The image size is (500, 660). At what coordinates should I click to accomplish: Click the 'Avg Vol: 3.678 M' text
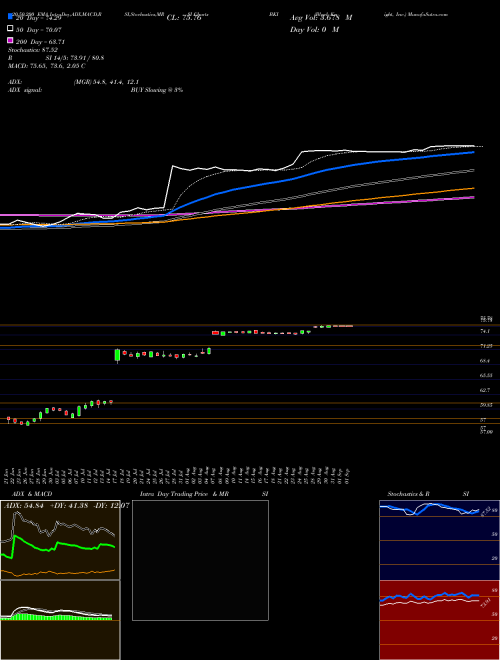click(x=321, y=18)
